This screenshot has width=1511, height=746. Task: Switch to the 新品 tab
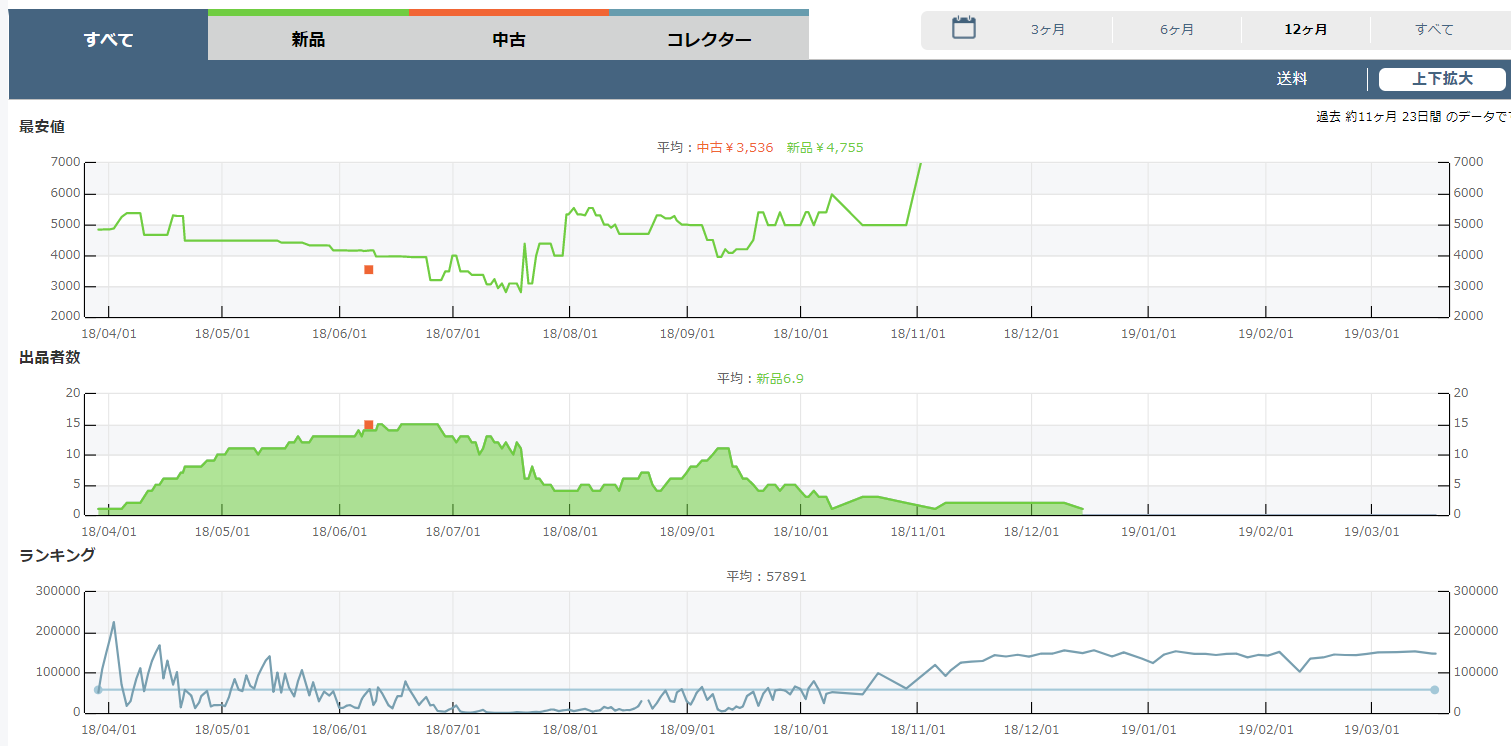[x=308, y=40]
